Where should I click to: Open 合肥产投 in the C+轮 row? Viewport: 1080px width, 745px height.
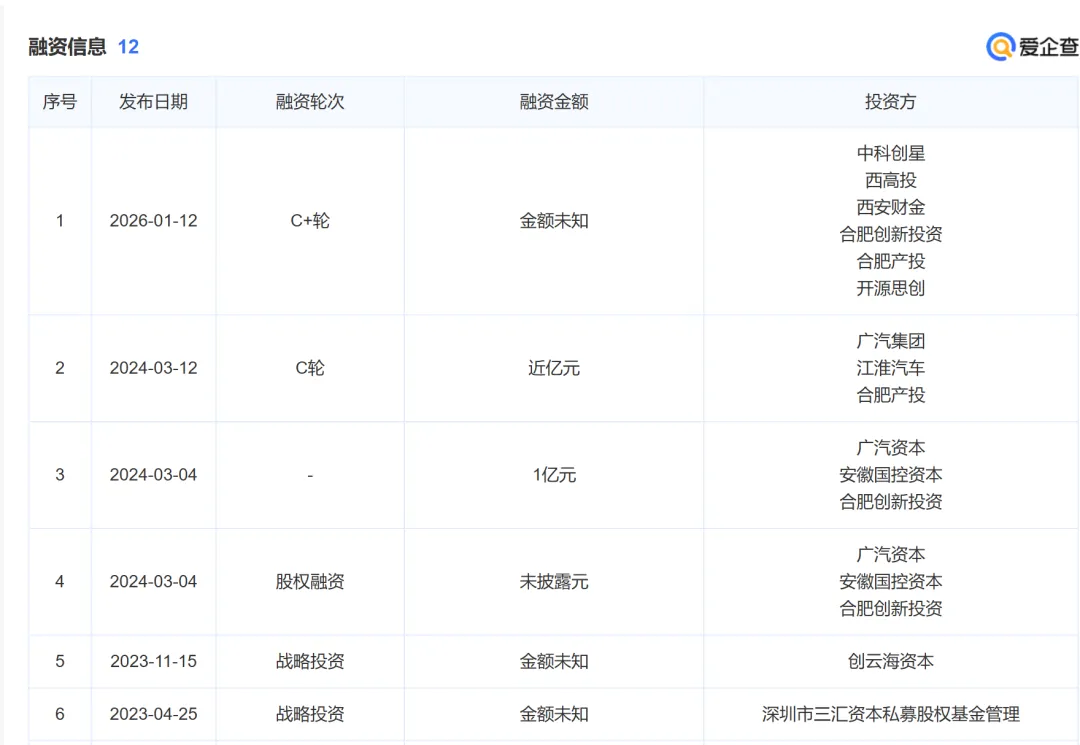coord(891,262)
